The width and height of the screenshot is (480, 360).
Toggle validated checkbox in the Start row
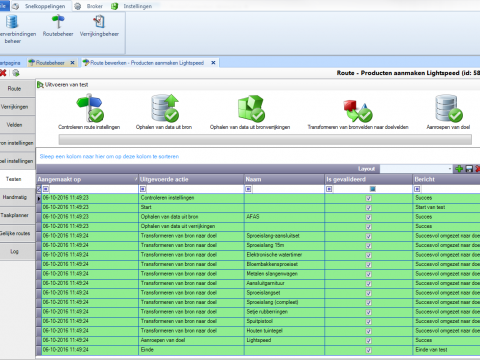(369, 208)
